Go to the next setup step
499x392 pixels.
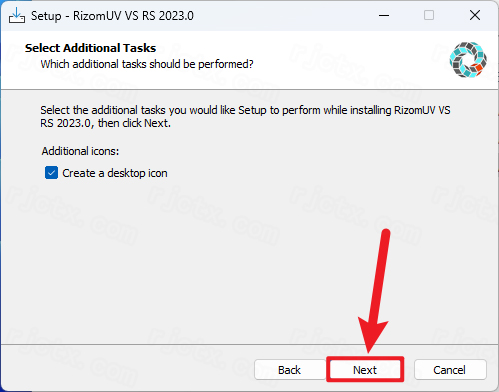pos(365,369)
